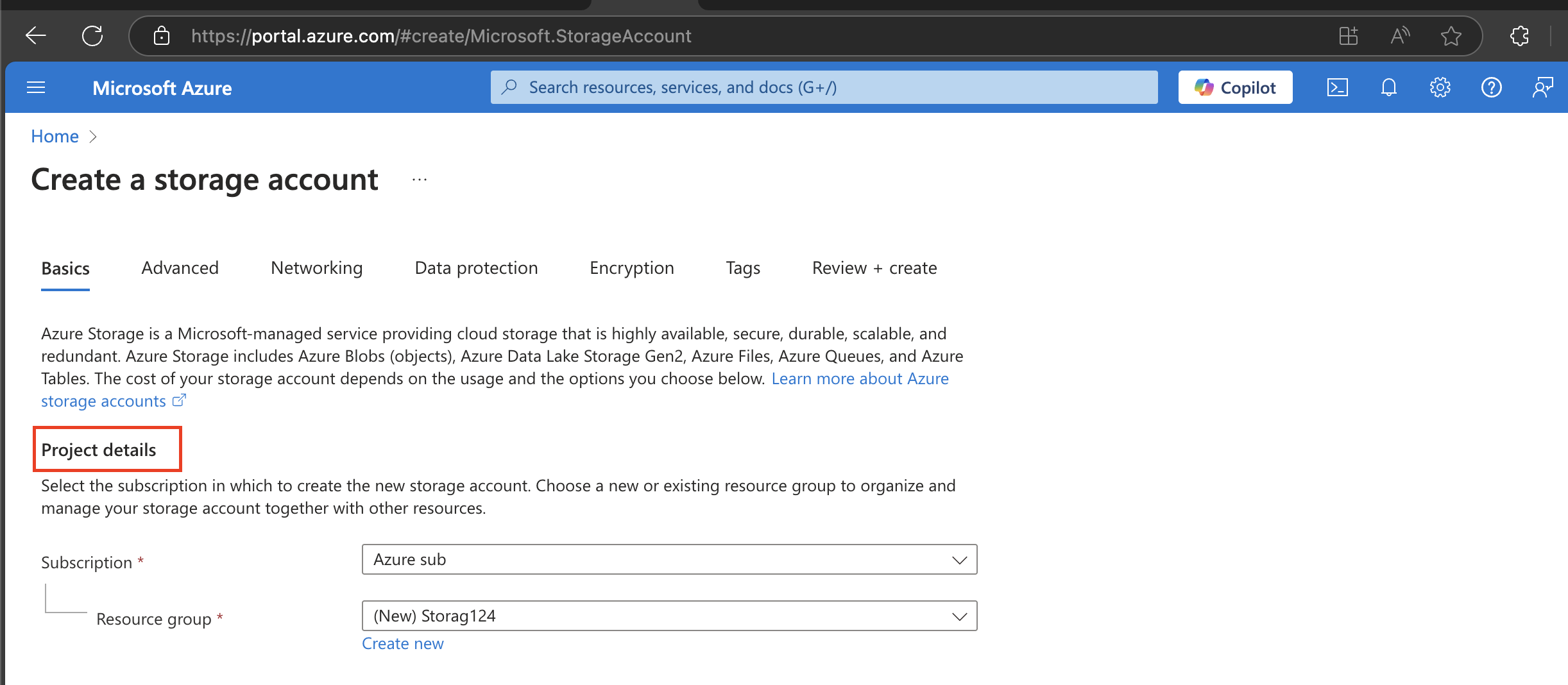
Task: Expand the Resource group dropdown showing Storag124
Action: point(670,616)
